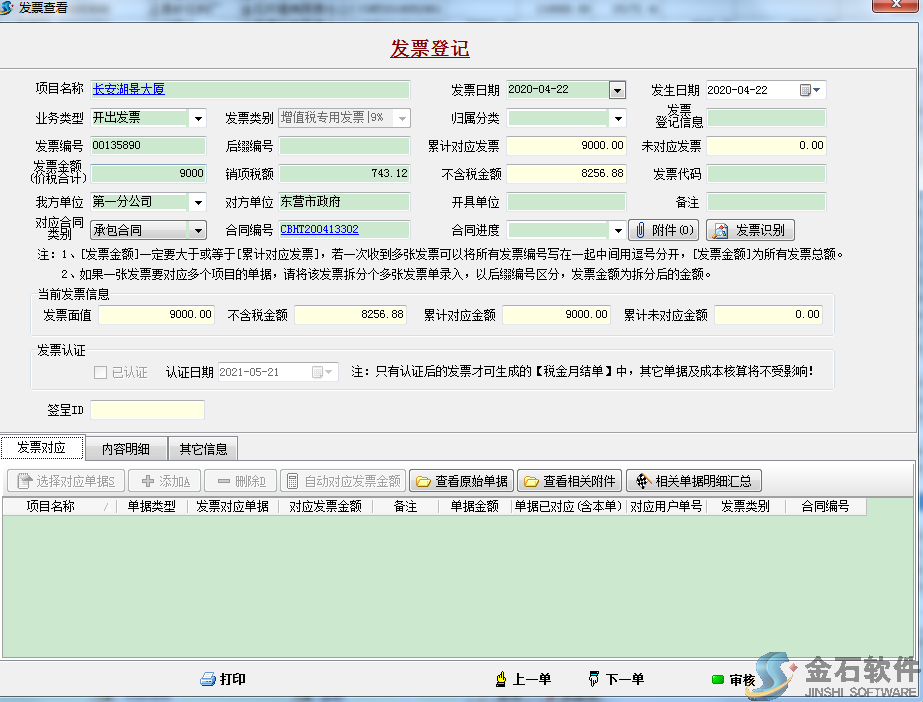The image size is (923, 702).
Task: Open the 发票日期 date dropdown
Action: tap(617, 89)
